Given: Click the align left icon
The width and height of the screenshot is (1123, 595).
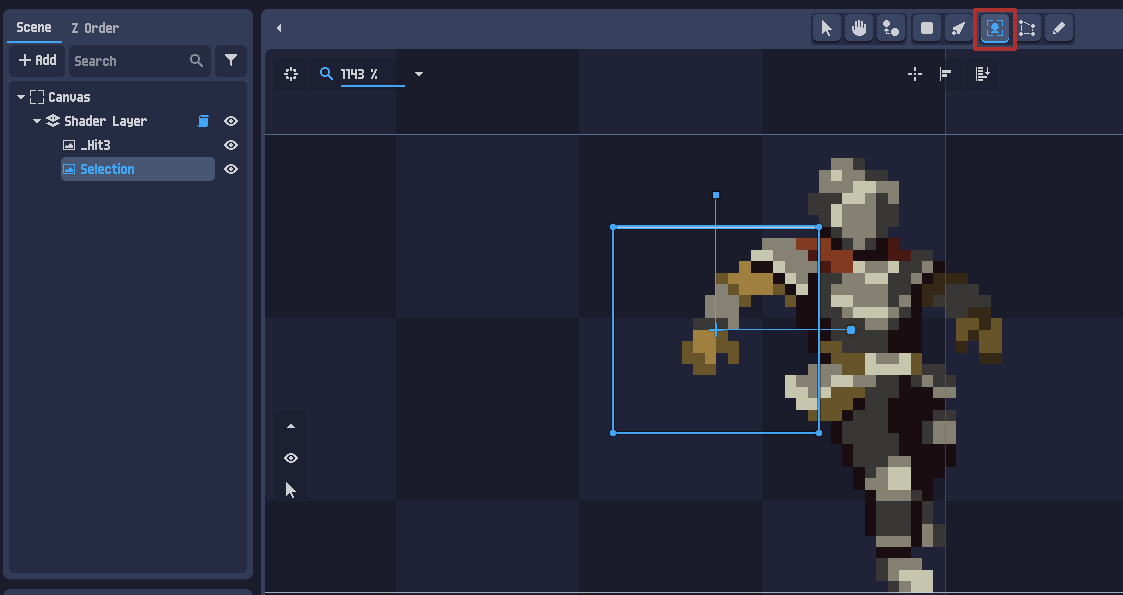Looking at the screenshot, I should 946,74.
